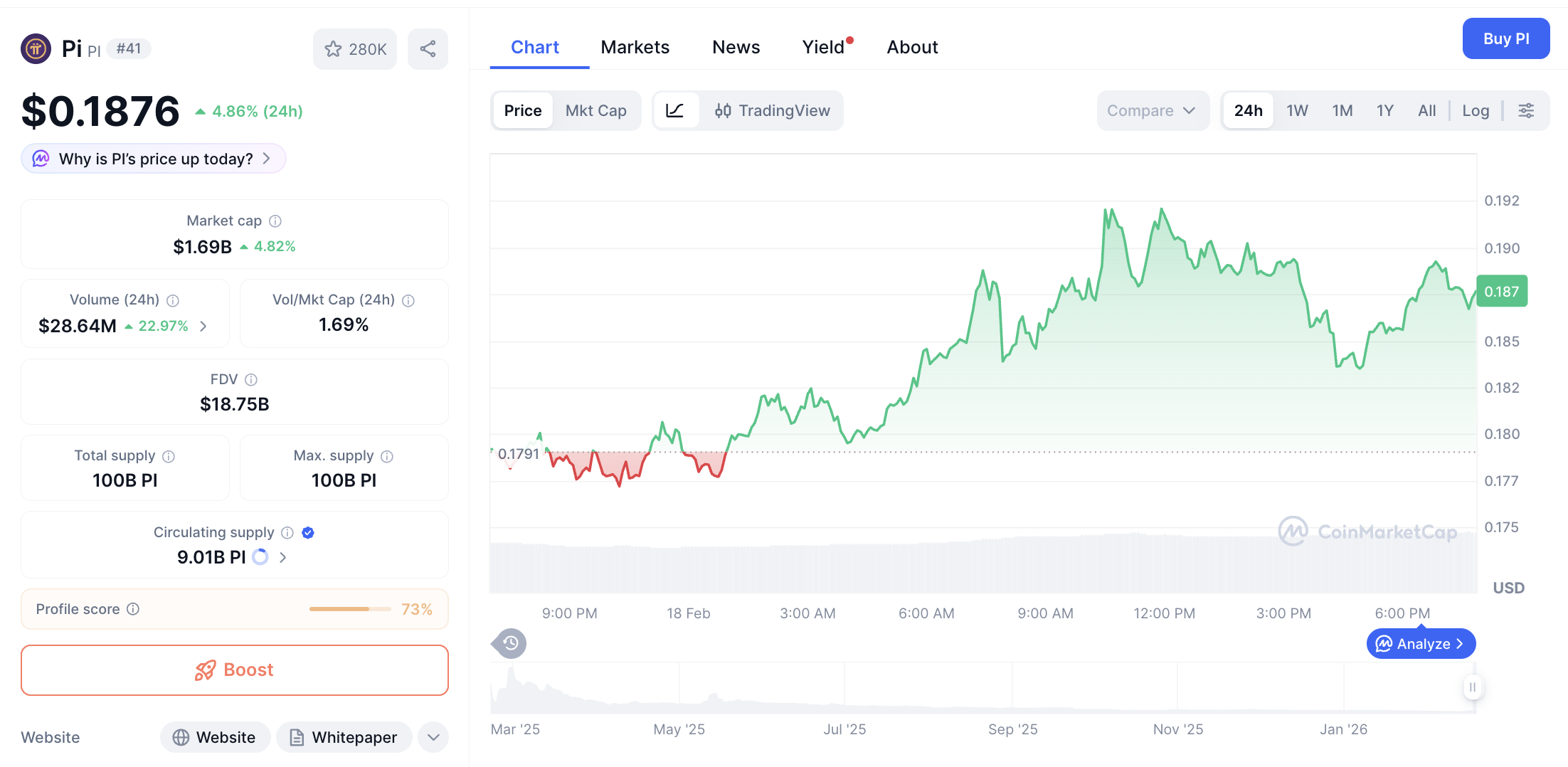This screenshot has width=1568, height=767.
Task: Open the News tab
Action: (736, 47)
